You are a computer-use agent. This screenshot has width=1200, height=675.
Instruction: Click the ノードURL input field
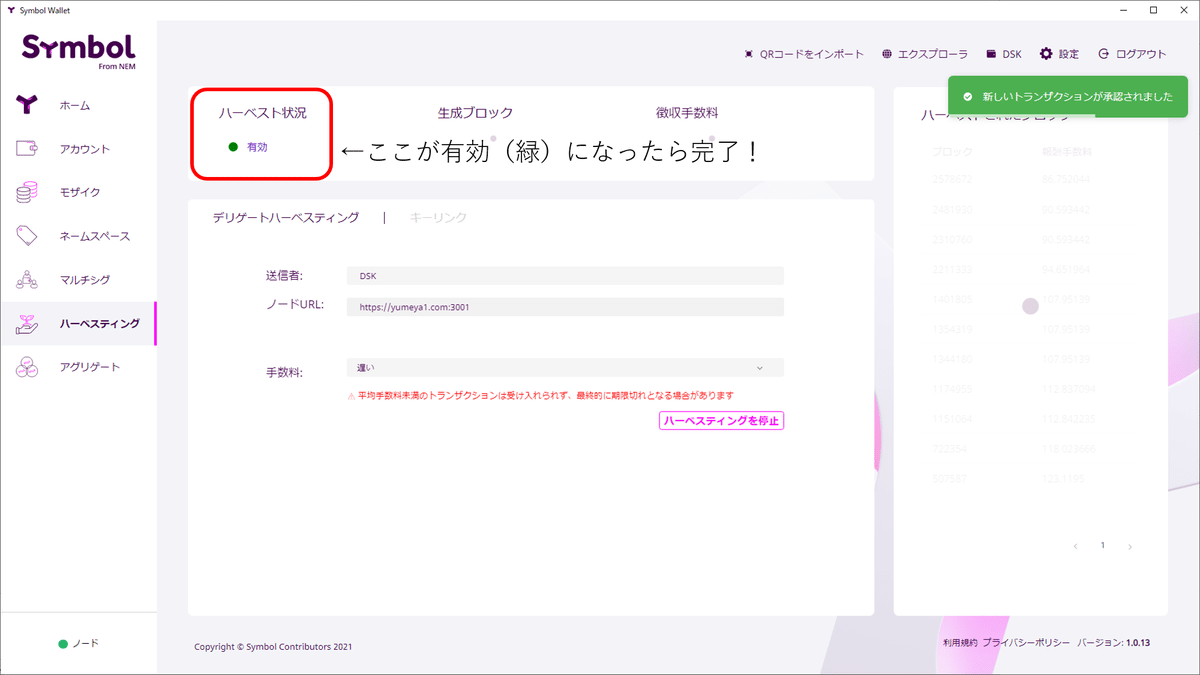click(565, 307)
